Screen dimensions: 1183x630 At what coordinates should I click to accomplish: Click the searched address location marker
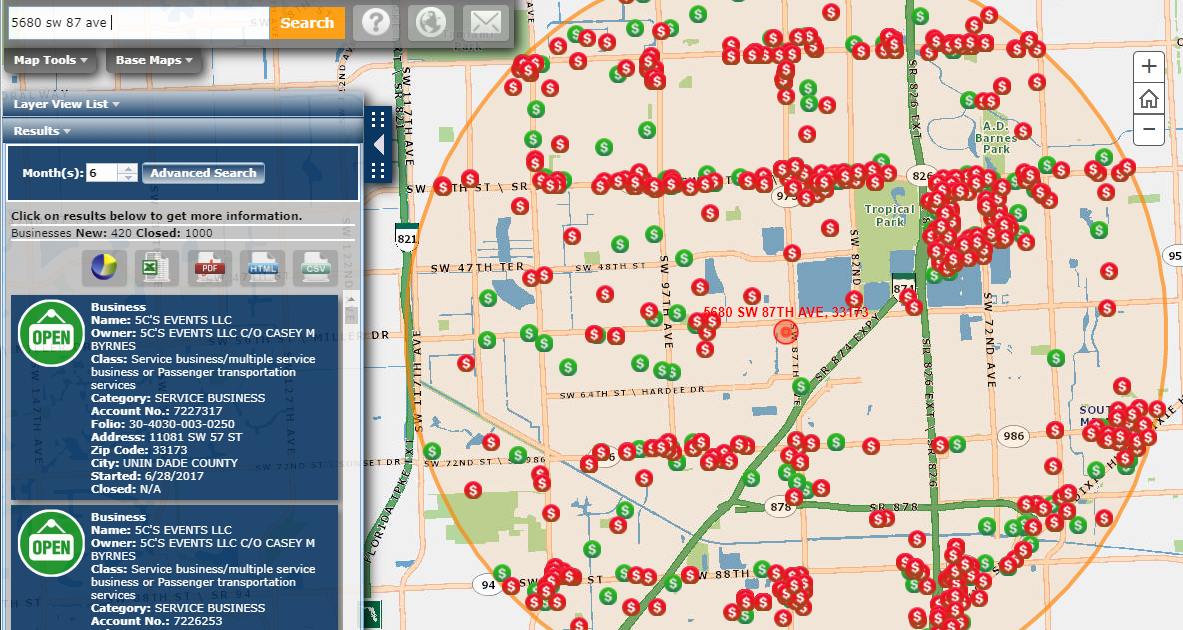coord(786,332)
